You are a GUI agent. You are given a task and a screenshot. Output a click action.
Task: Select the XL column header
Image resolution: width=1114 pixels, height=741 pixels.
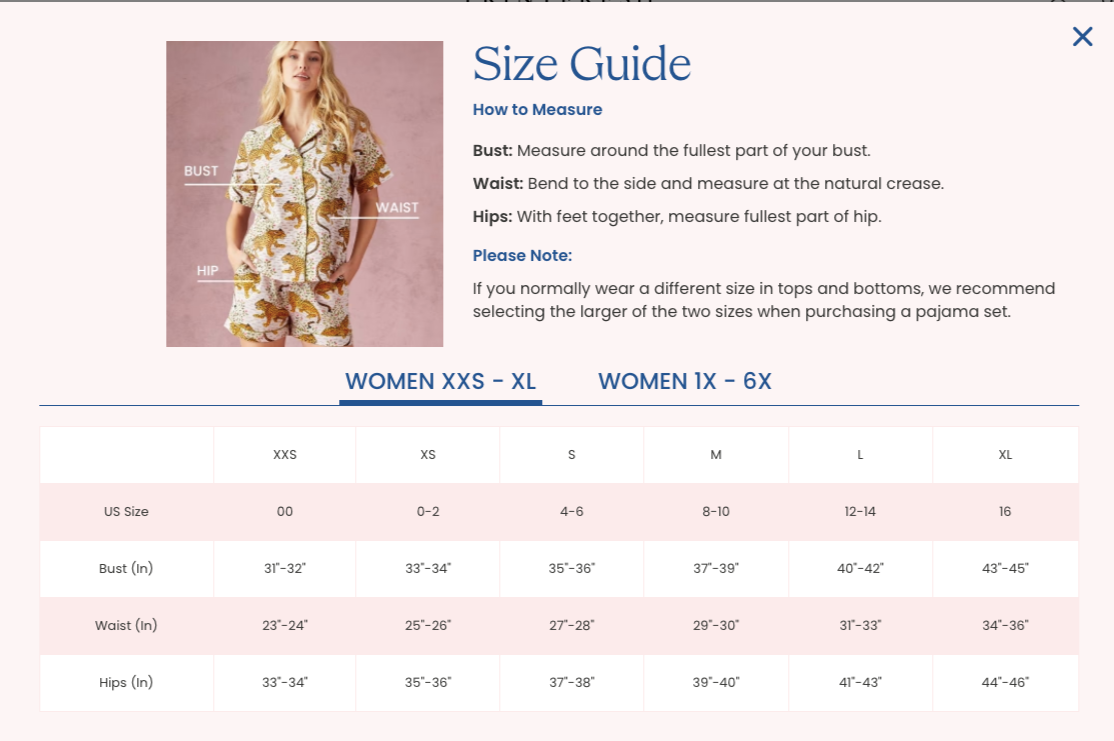(x=1005, y=455)
